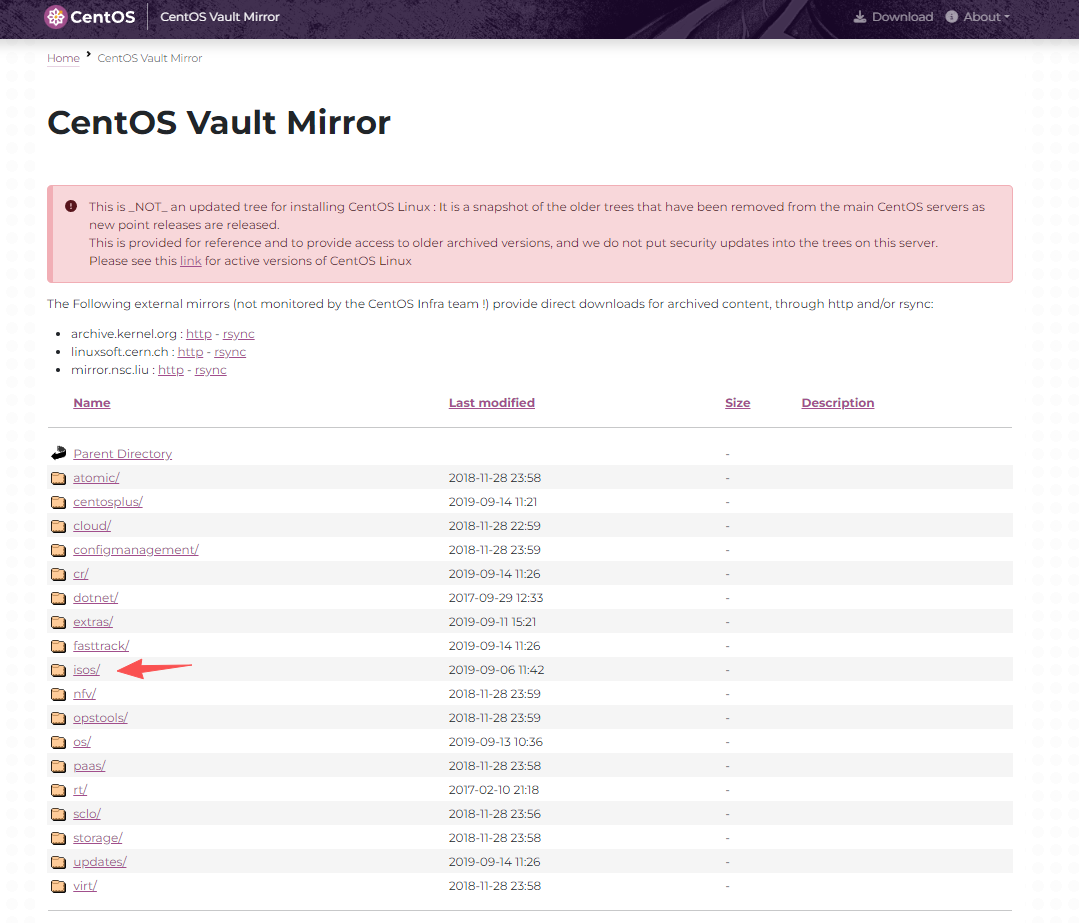Click the CentOS logo icon
Screen dimensions: 1079x923
pos(55,17)
